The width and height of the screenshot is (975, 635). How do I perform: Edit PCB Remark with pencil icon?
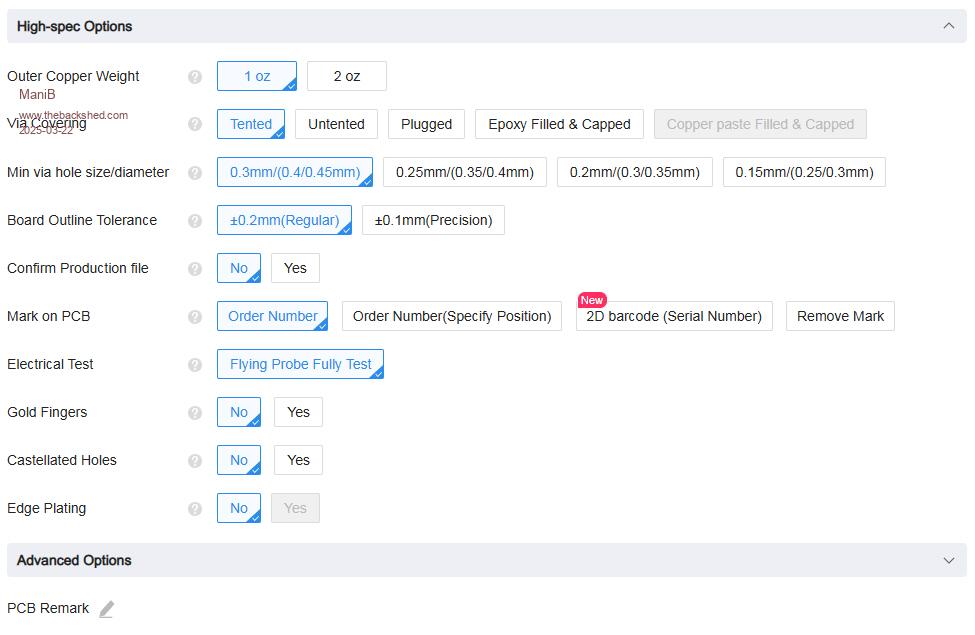tap(106, 609)
